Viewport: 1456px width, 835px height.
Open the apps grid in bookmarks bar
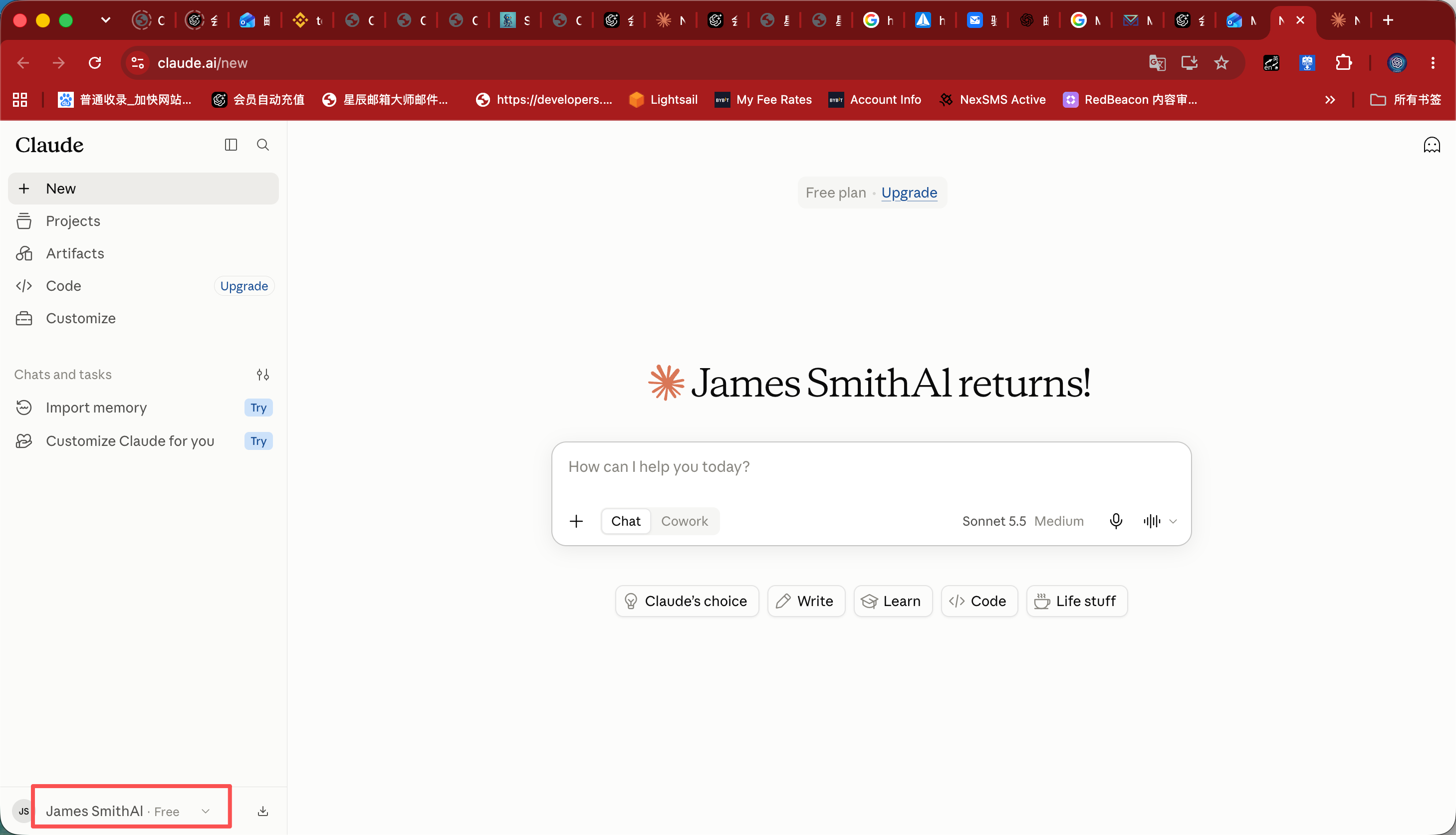(x=20, y=100)
